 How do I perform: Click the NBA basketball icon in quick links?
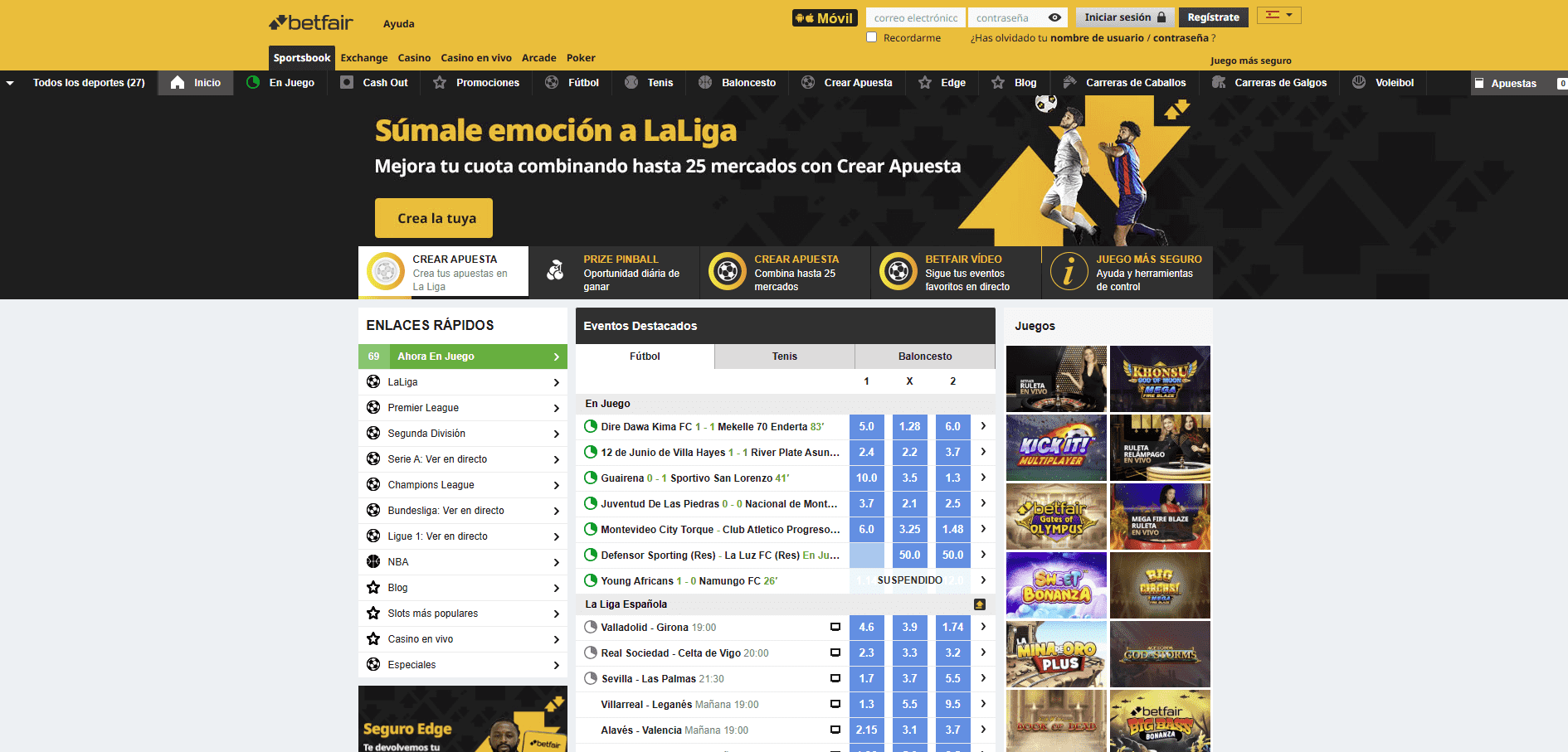click(373, 561)
